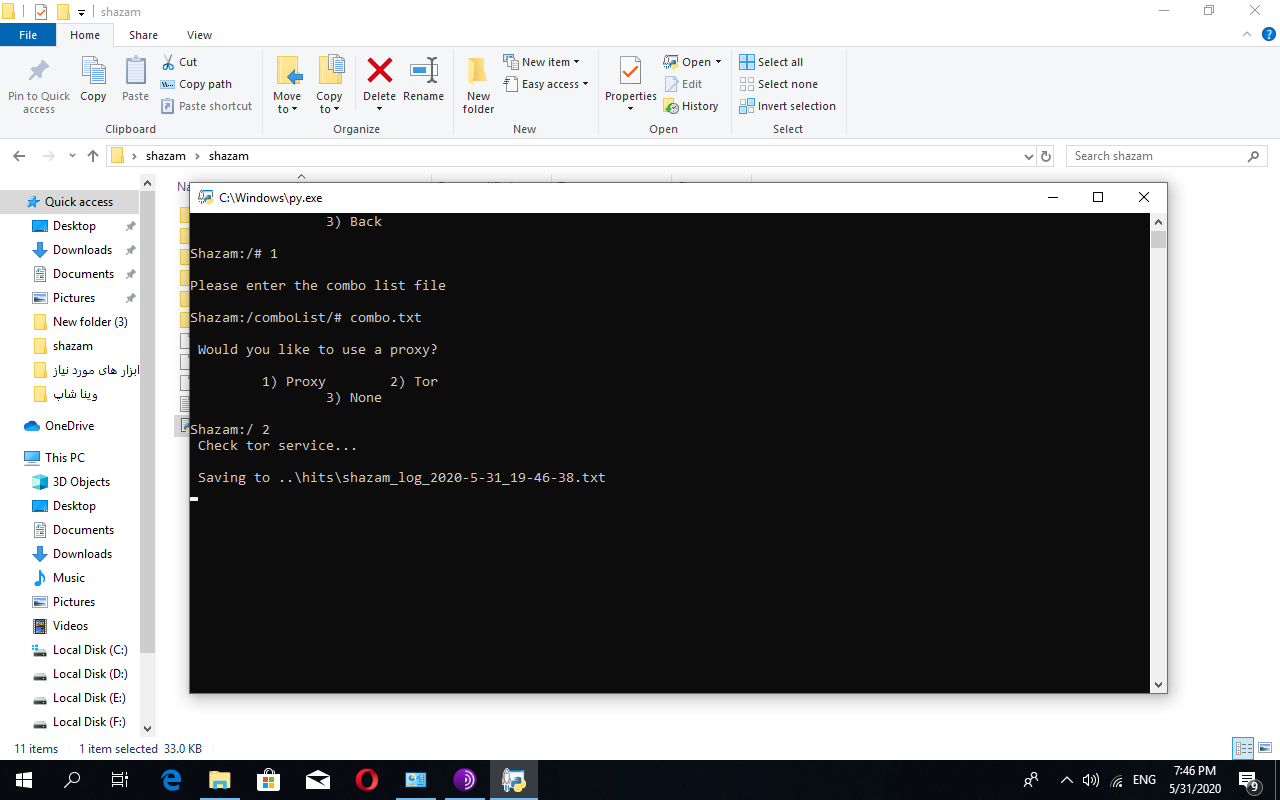The height and width of the screenshot is (800, 1280).
Task: Click the Refresh button in address bar
Action: click(1046, 156)
